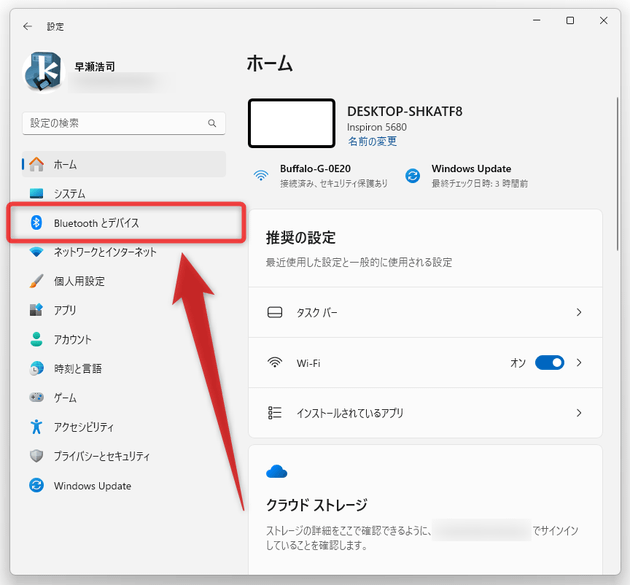
Task: Click the アクセシビリティ figure icon
Action: (37, 427)
